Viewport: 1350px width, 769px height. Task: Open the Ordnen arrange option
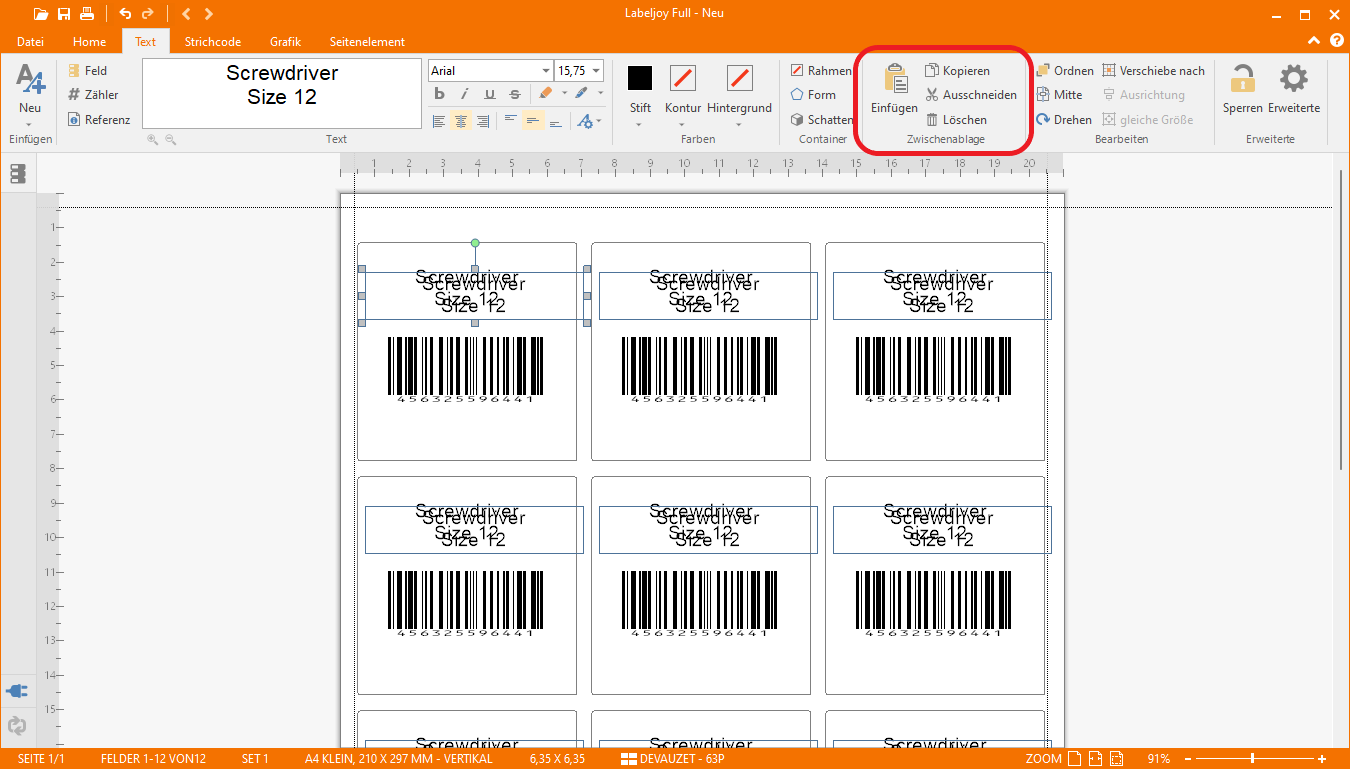[1065, 71]
